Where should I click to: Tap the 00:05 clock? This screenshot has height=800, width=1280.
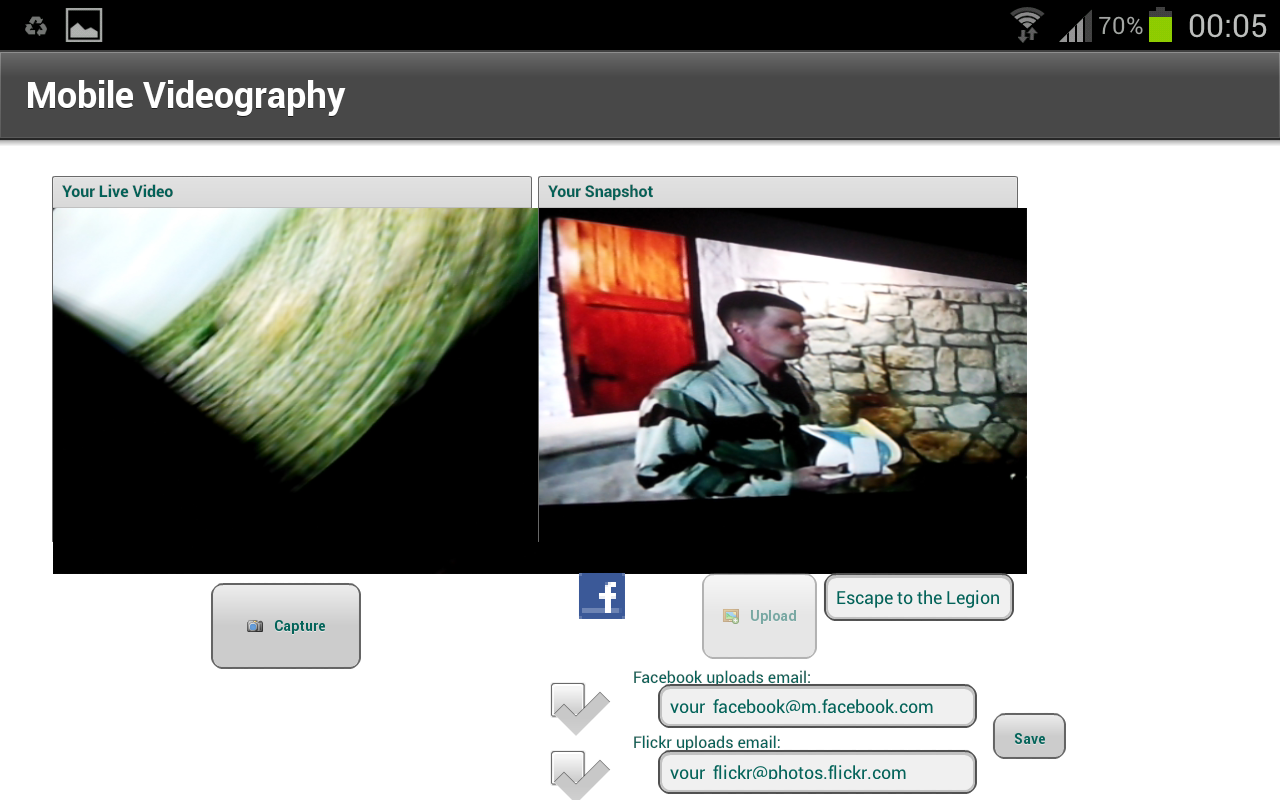[x=1227, y=26]
